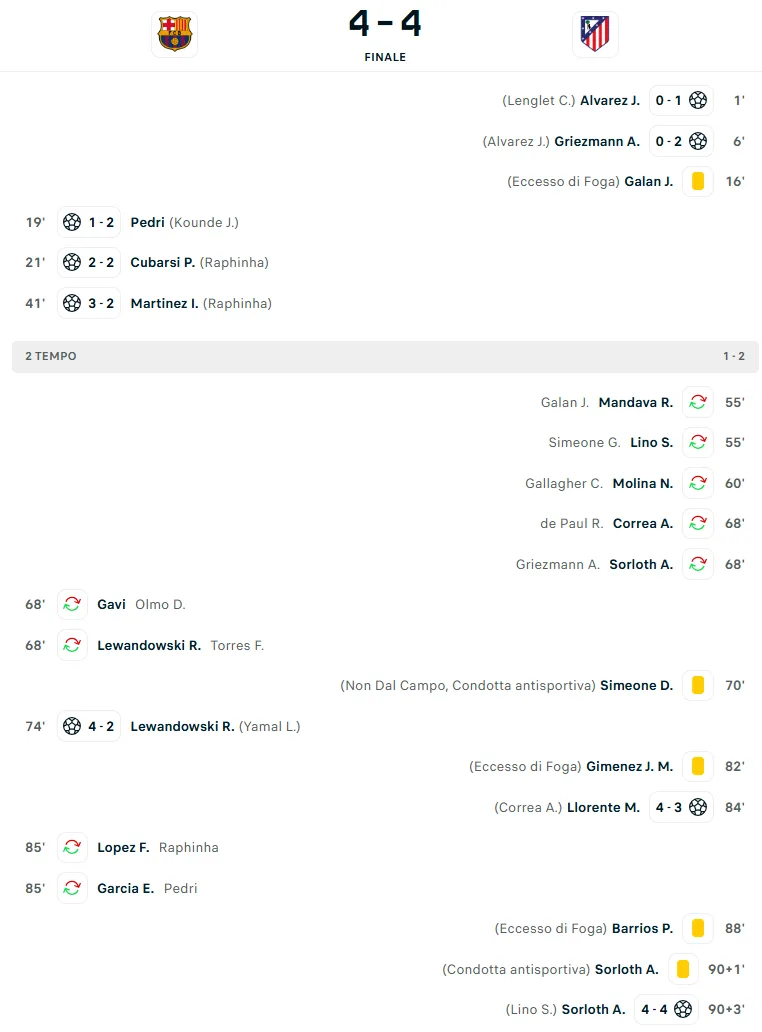Click Gimenez J. M. yellow card icon
Screen dimensions: 762x1032
click(698, 766)
